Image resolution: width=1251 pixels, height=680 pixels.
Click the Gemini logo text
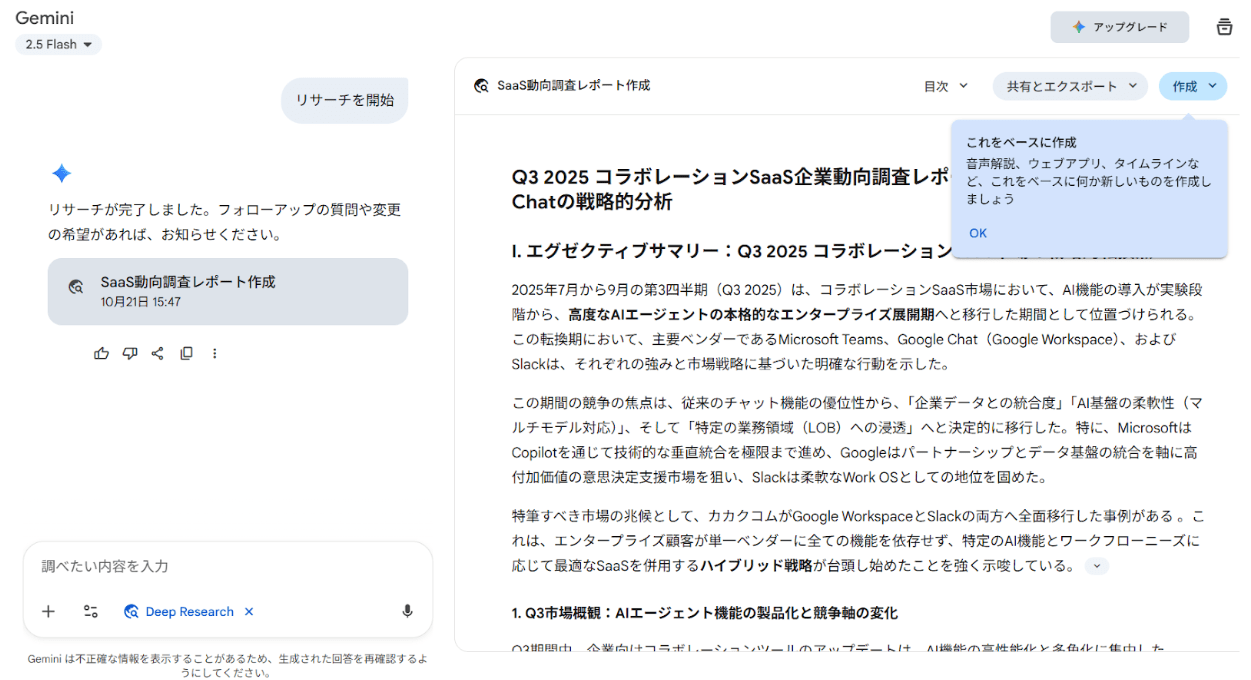[x=44, y=17]
